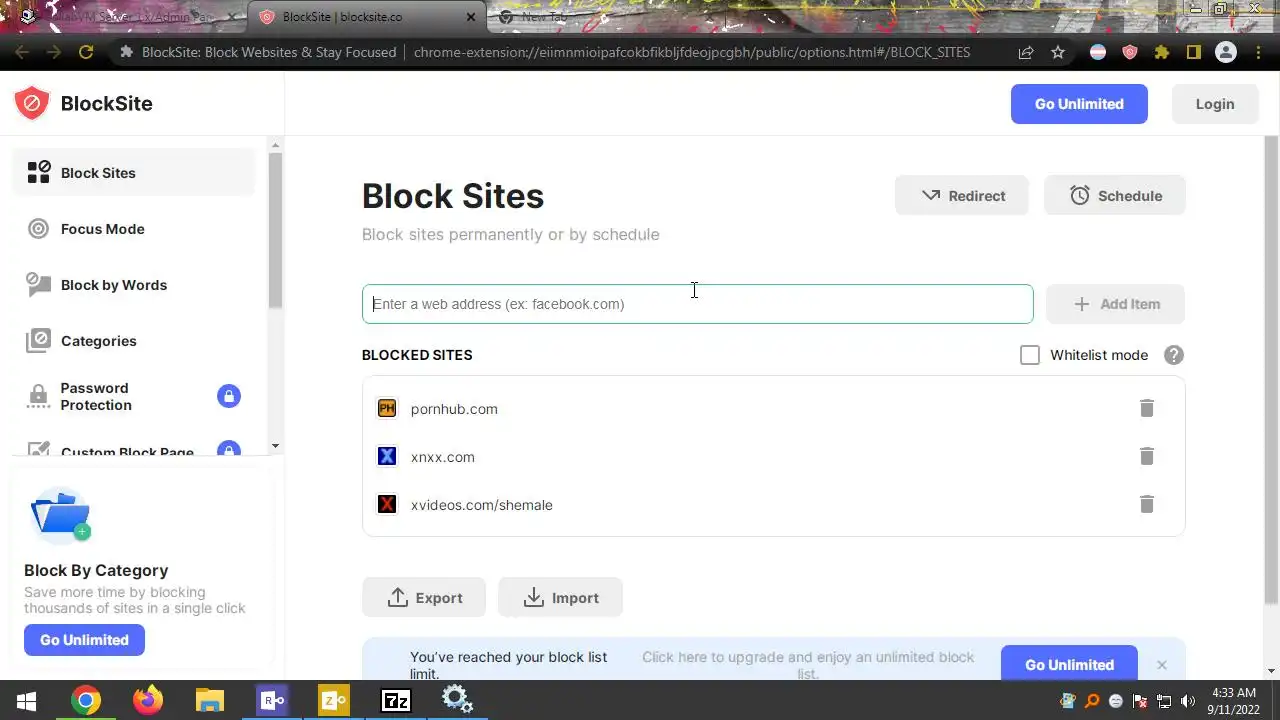Open File Explorer from the taskbar
This screenshot has height=720, width=1280.
point(210,700)
